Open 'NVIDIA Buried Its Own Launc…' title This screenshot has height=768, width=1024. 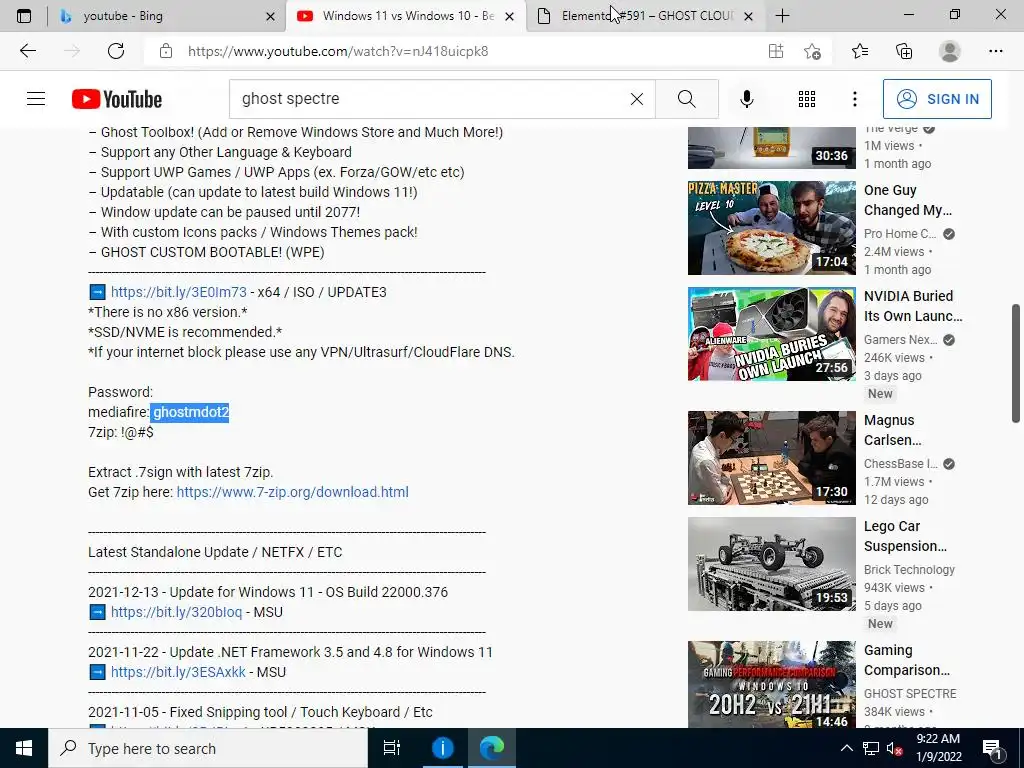[913, 306]
